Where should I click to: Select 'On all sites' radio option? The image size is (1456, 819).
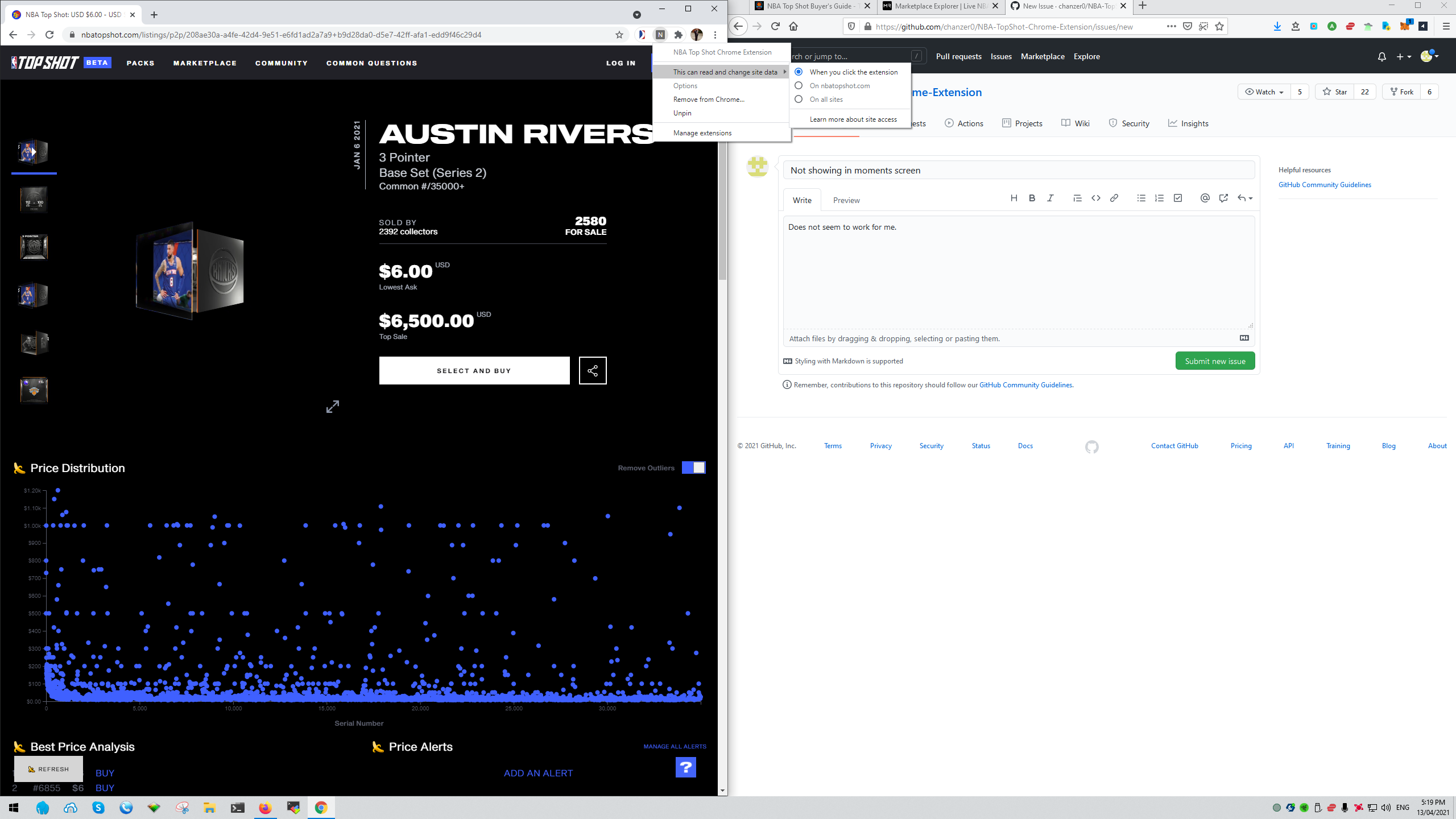799,99
